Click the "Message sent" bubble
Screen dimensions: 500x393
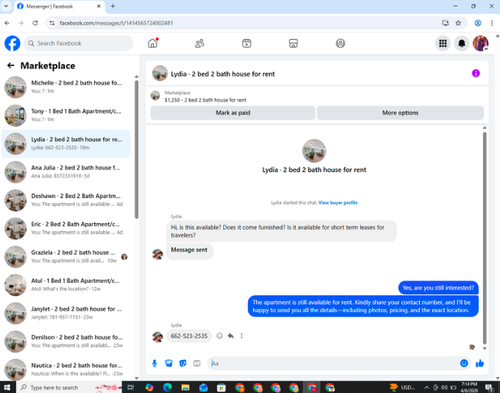pyautogui.click(x=189, y=250)
